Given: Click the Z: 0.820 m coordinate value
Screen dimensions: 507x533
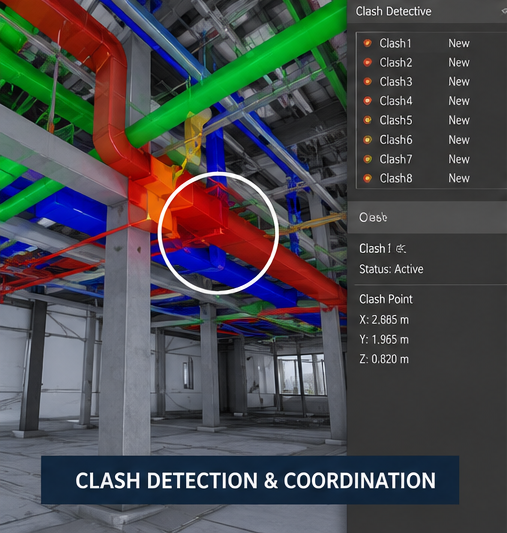Looking at the screenshot, I should click(384, 359).
